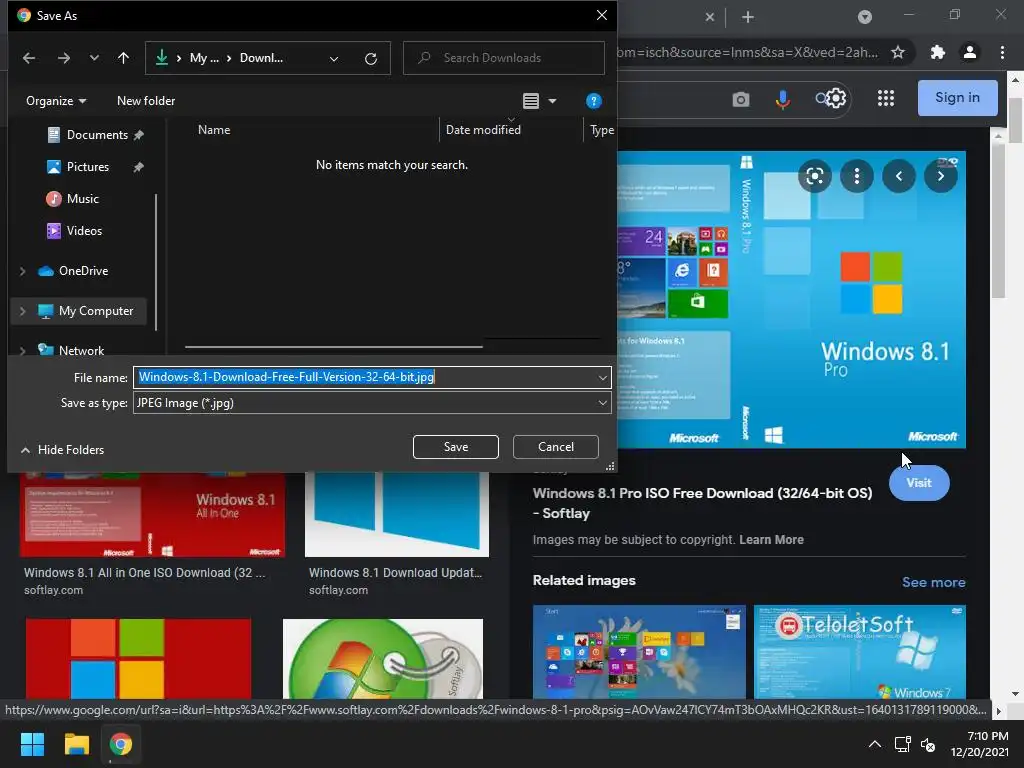
Task: Select Documents in the navigation pane
Action: pos(97,135)
